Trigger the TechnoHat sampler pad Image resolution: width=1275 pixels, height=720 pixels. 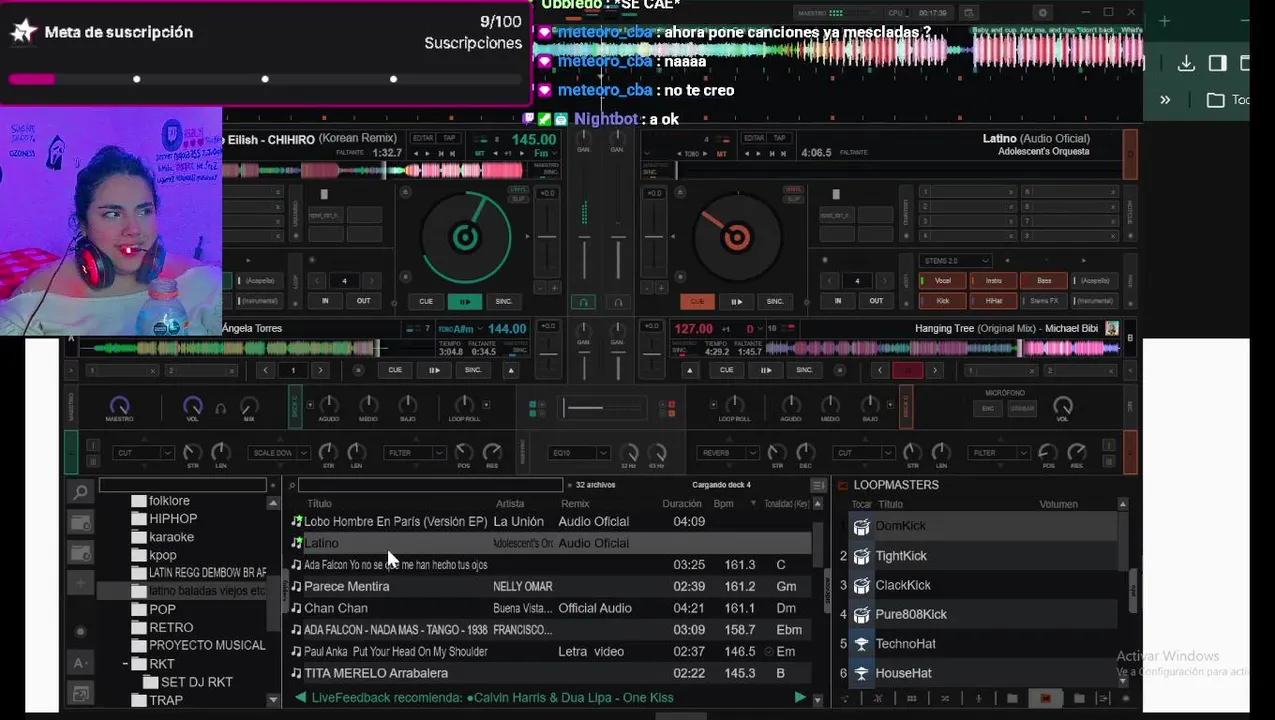click(862, 644)
